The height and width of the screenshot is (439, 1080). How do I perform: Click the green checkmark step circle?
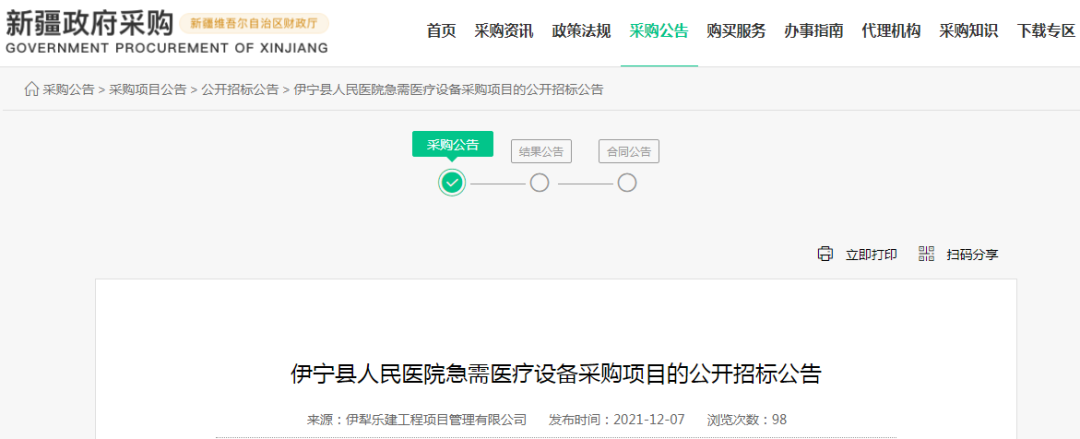(452, 183)
